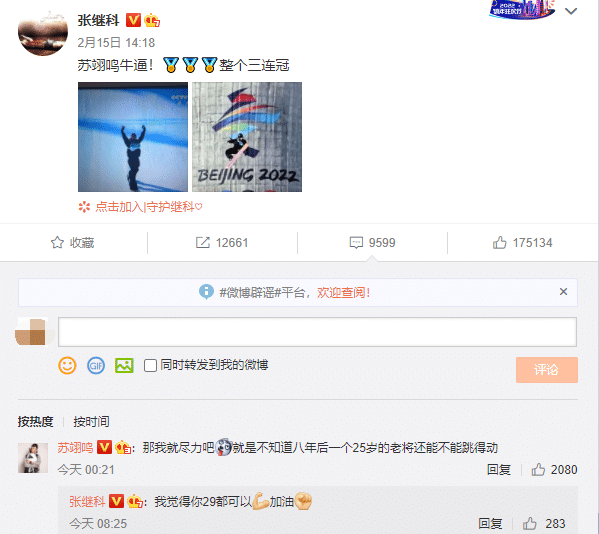Click the 收藏 star icon
The height and width of the screenshot is (534, 599).
tap(57, 243)
